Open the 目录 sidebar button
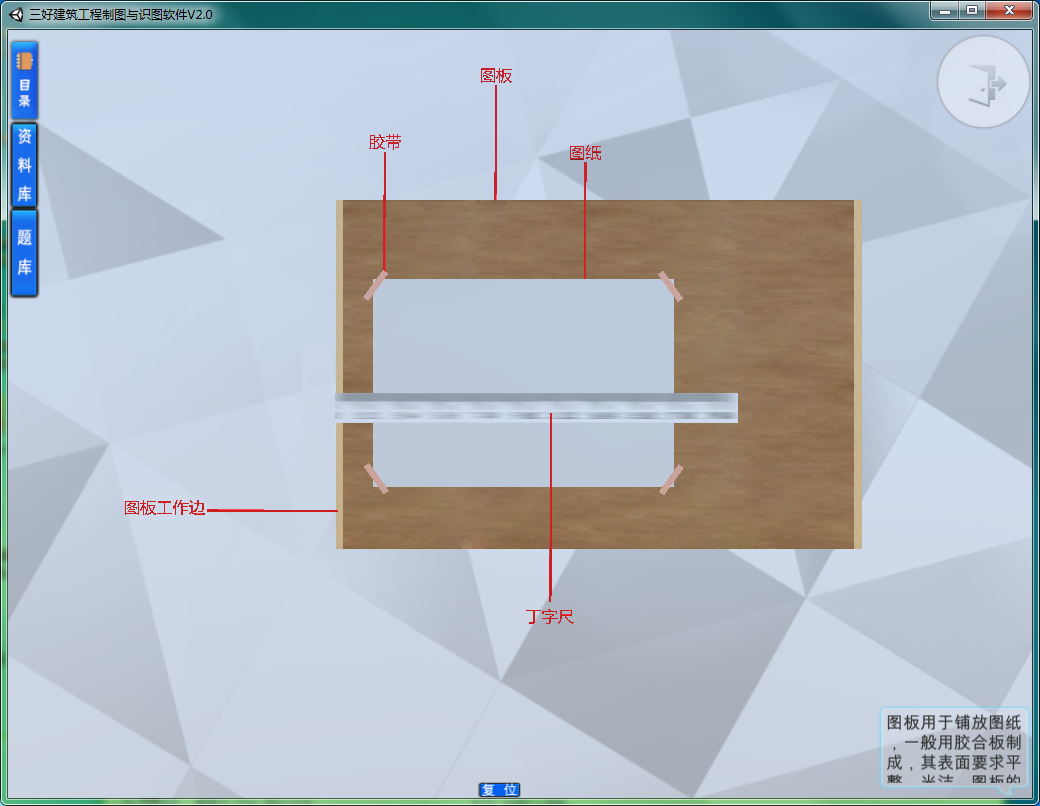 24,80
